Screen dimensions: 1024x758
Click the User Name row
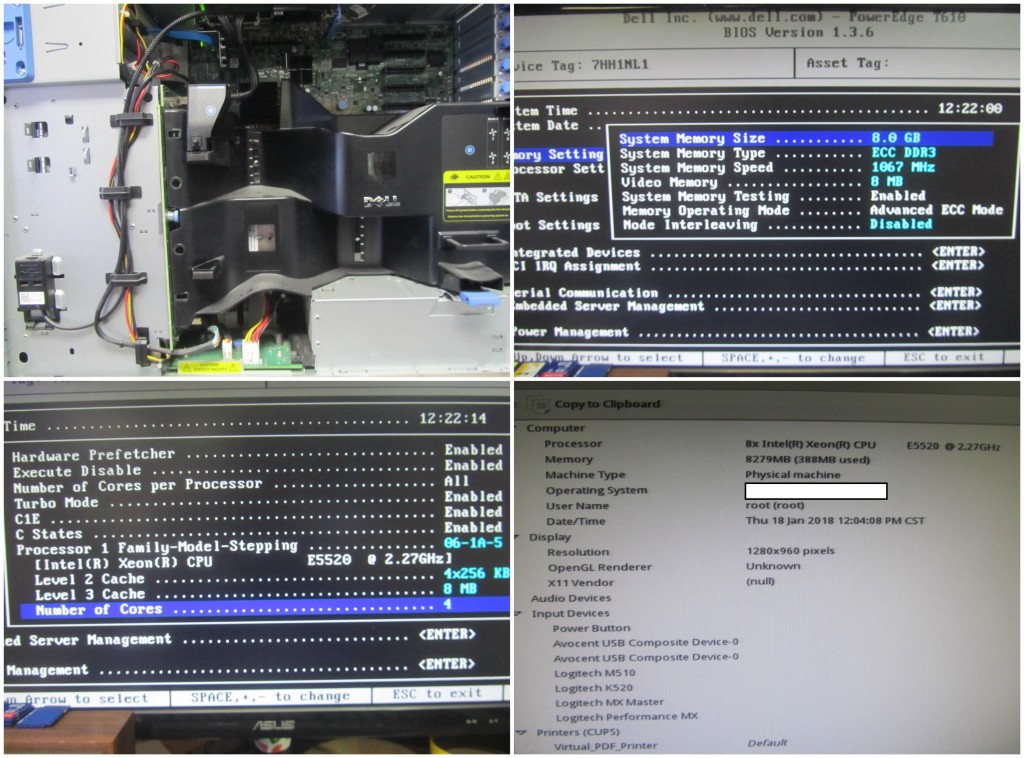click(x=675, y=505)
